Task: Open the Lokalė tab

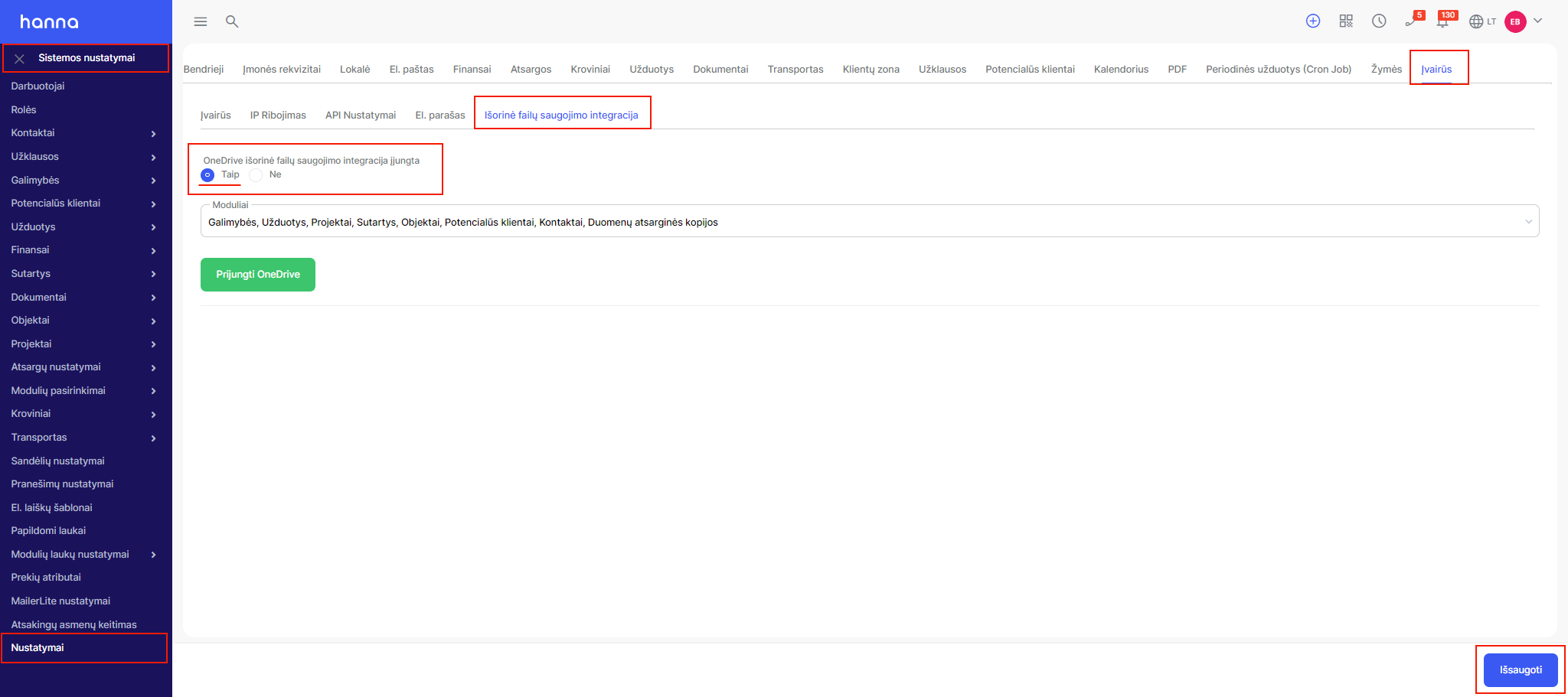Action: [355, 69]
